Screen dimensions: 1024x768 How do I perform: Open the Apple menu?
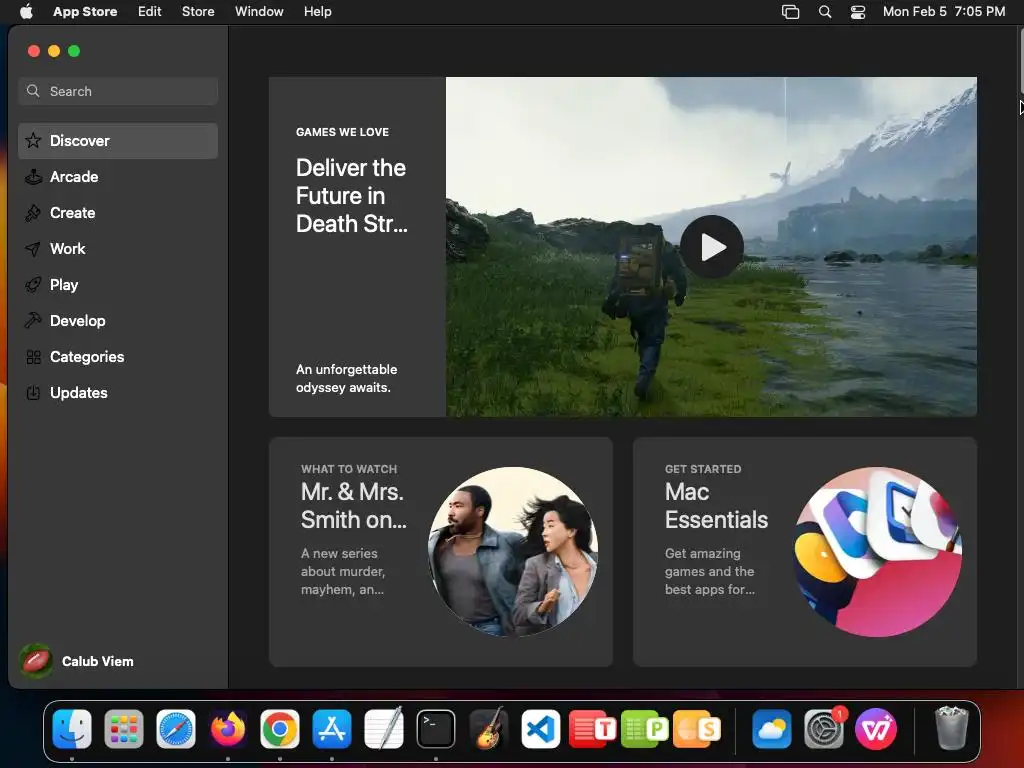click(x=26, y=12)
